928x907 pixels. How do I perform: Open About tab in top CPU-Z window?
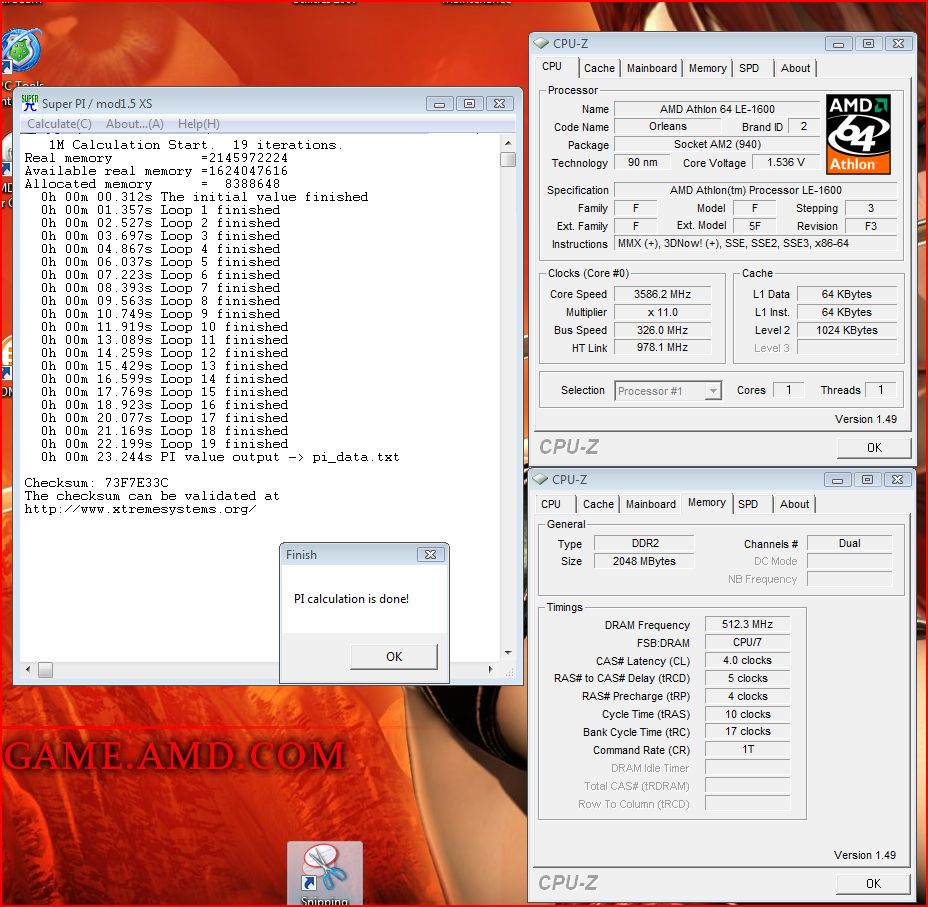[x=795, y=68]
